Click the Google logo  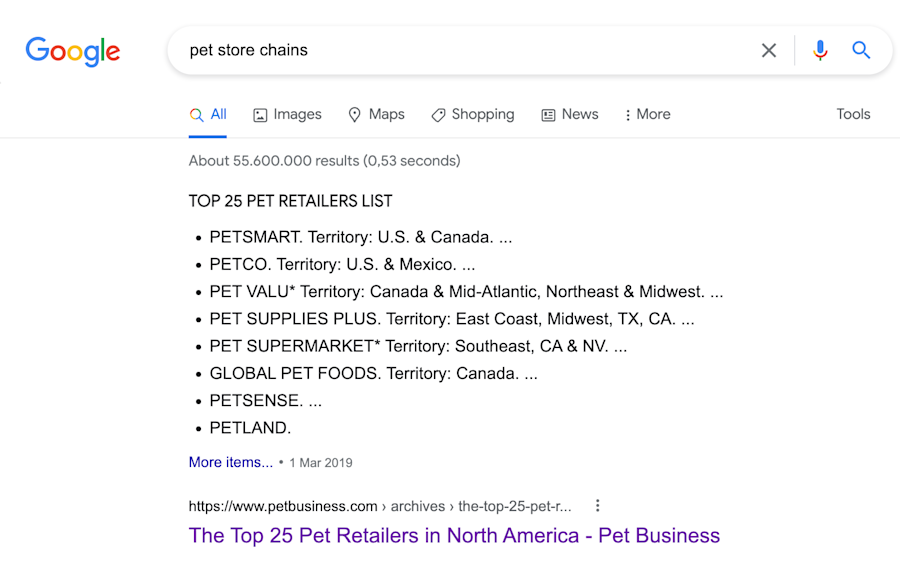pos(73,51)
